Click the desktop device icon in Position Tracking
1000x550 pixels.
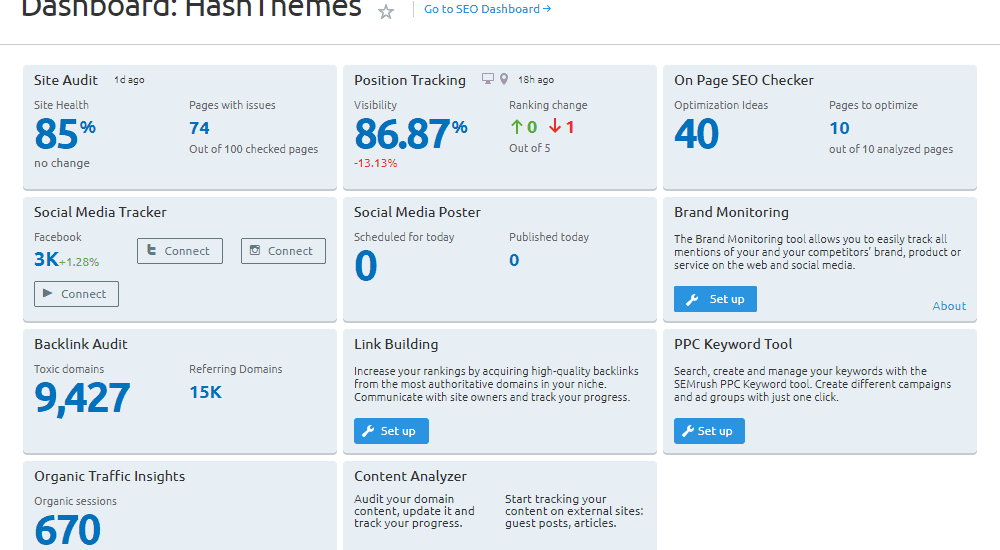point(488,79)
